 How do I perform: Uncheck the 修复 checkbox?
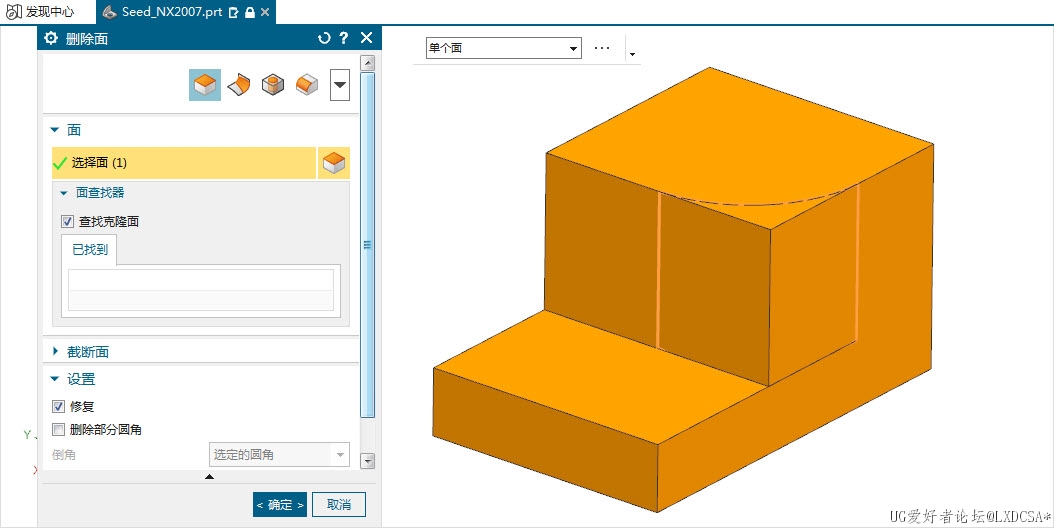58,406
